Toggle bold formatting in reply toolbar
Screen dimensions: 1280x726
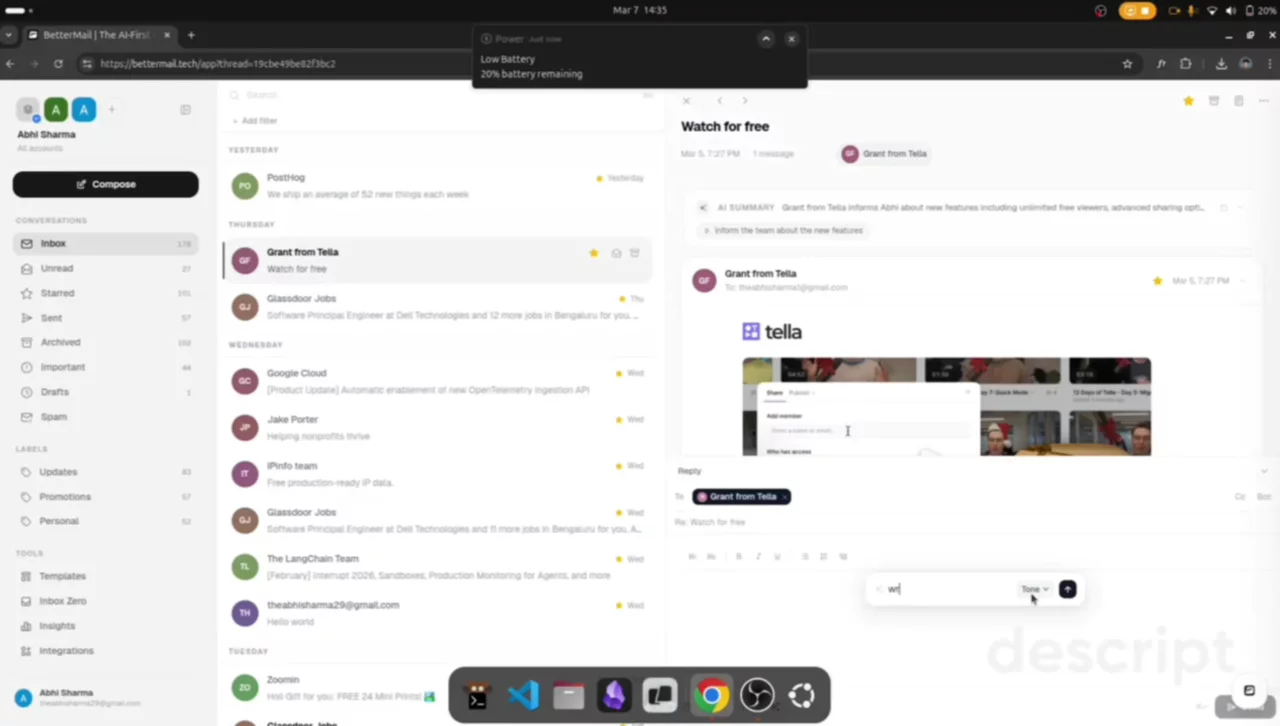[x=739, y=557]
